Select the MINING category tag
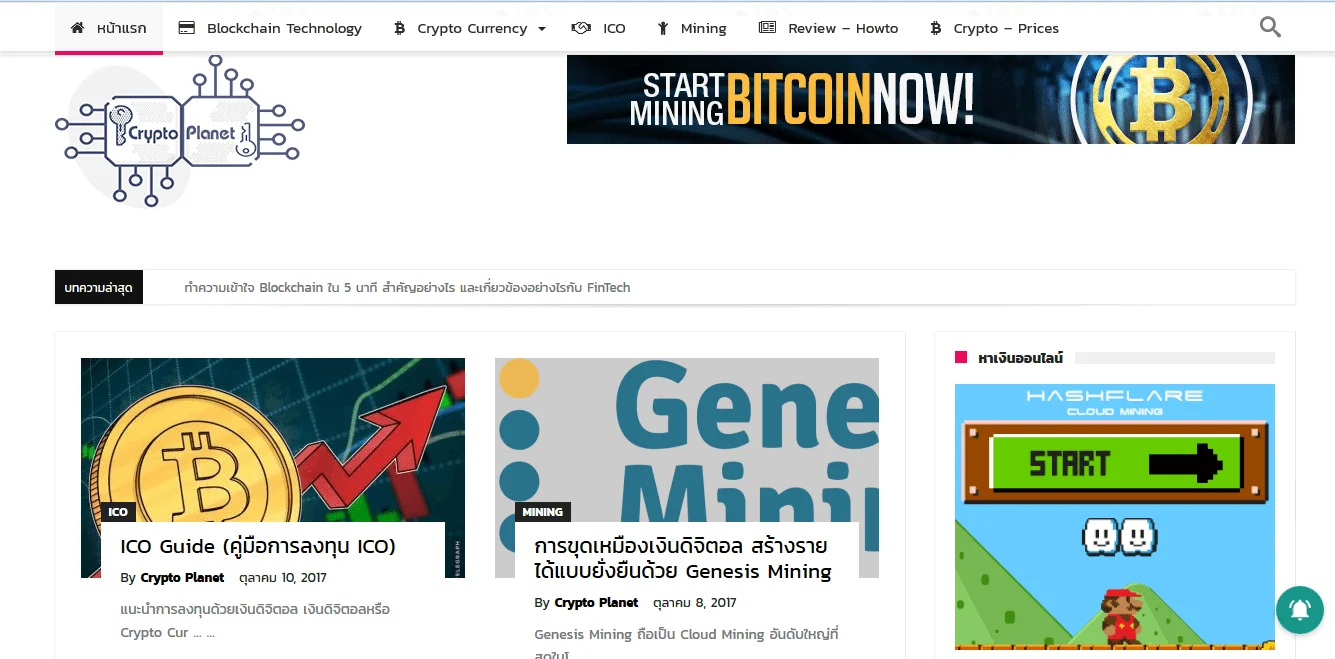 [543, 512]
